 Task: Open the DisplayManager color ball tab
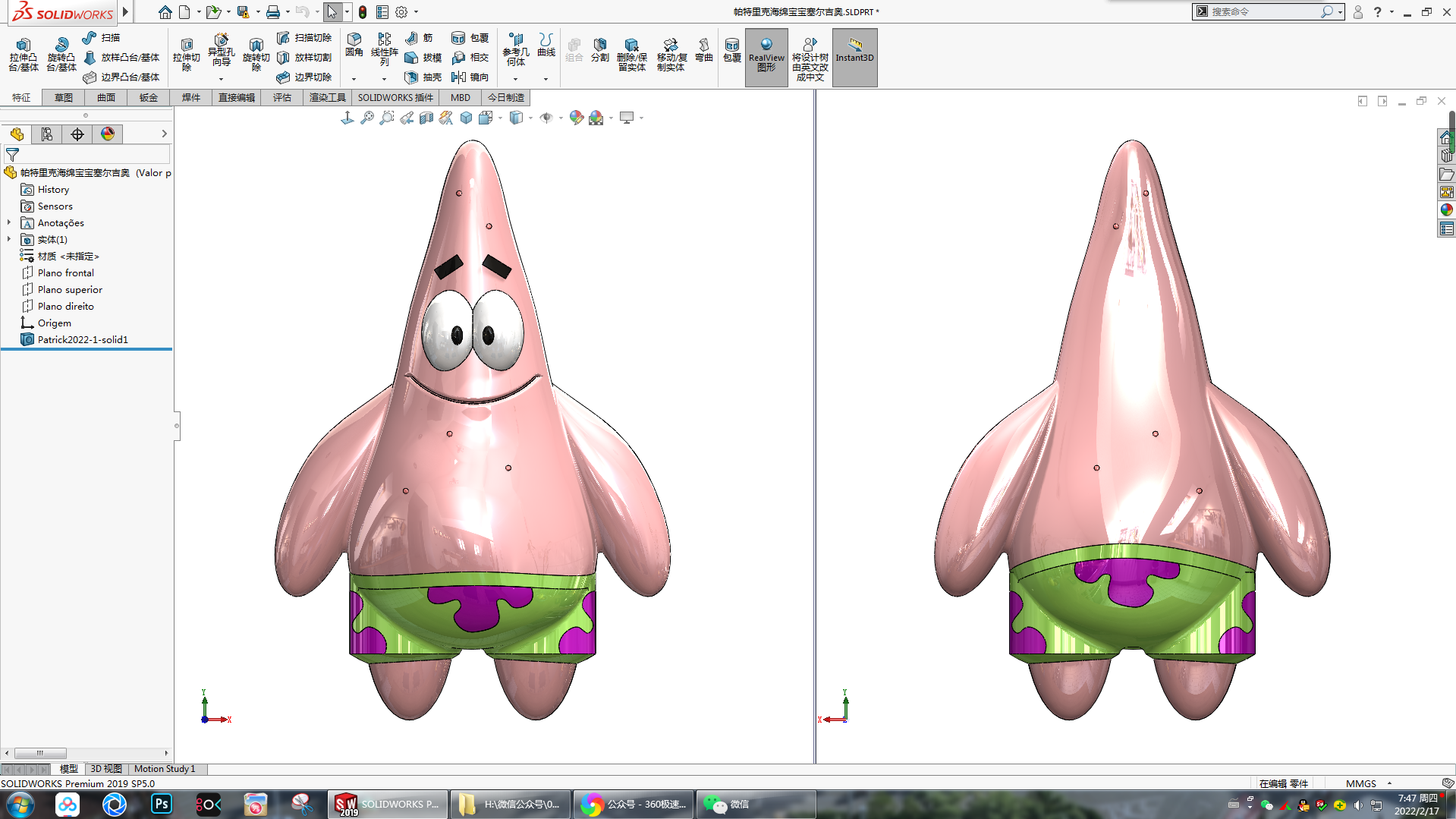108,134
